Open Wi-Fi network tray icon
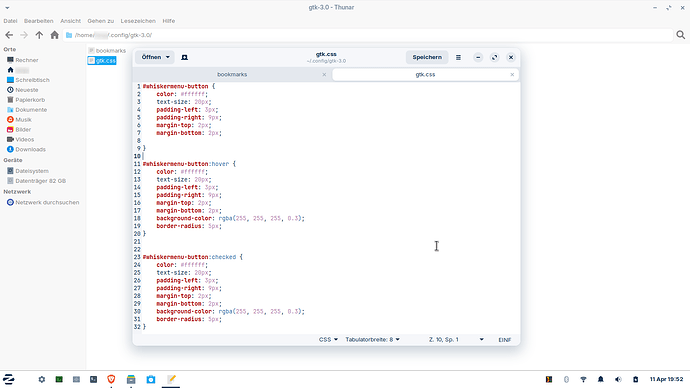 [584, 379]
